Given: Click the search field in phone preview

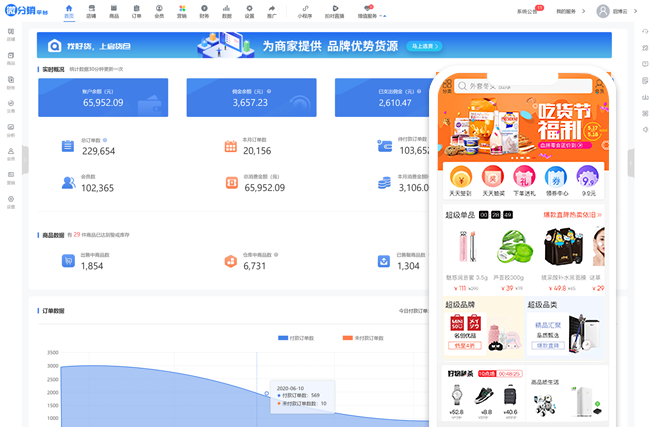Looking at the screenshot, I should [520, 87].
